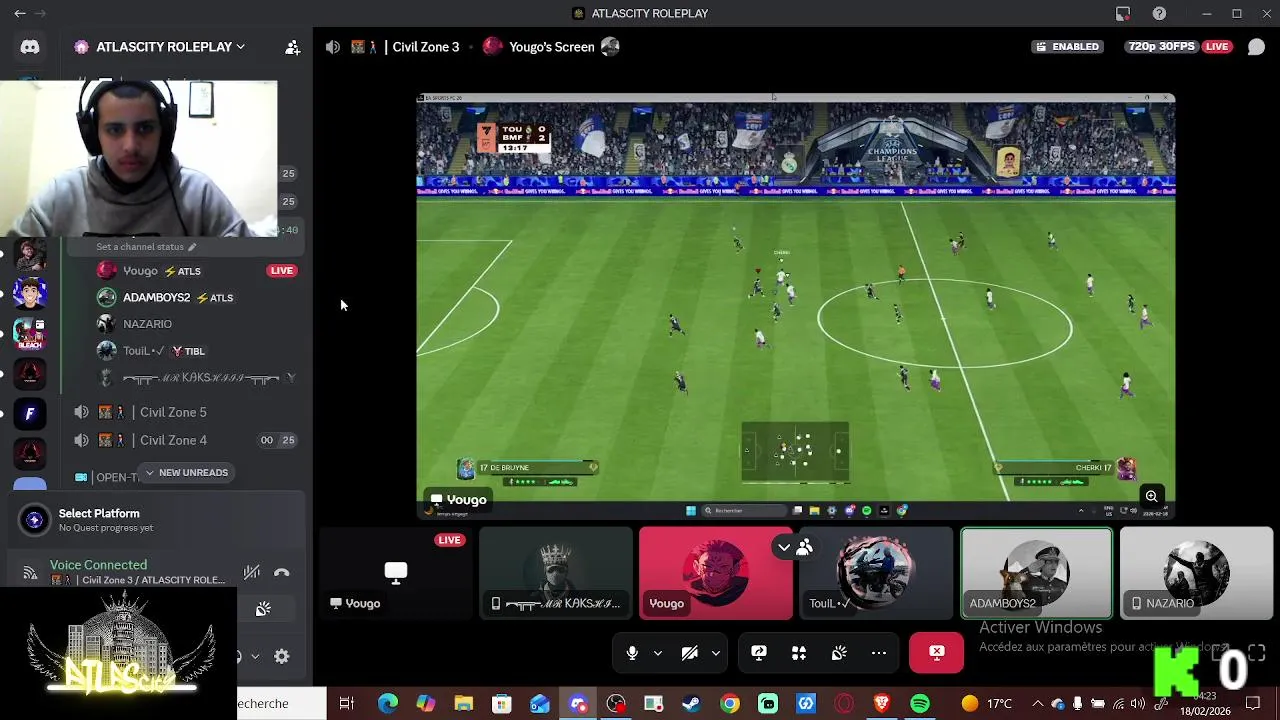Image resolution: width=1280 pixels, height=720 pixels.
Task: Open Google Chrome from the taskbar
Action: point(730,704)
